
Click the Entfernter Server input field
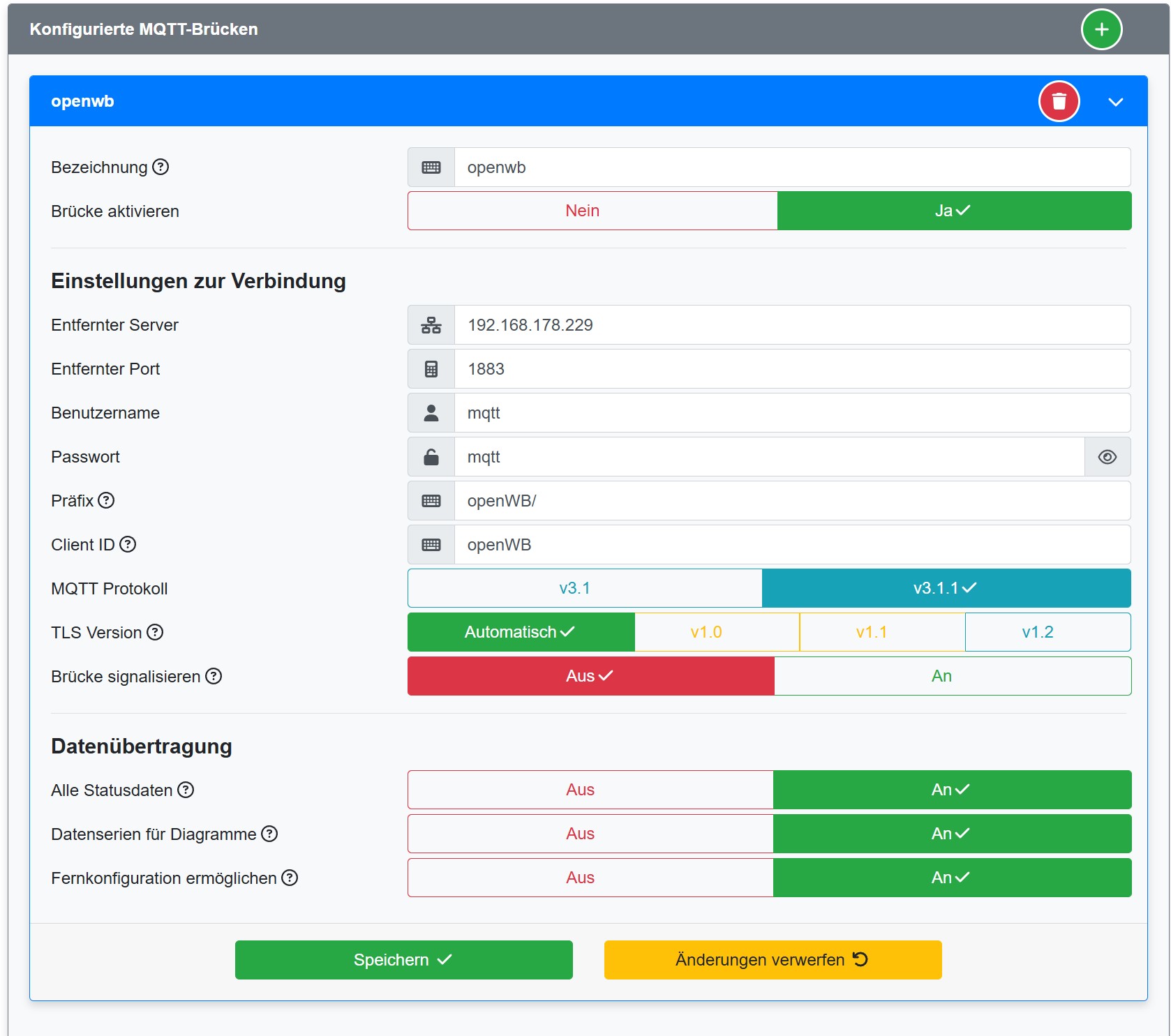point(791,325)
